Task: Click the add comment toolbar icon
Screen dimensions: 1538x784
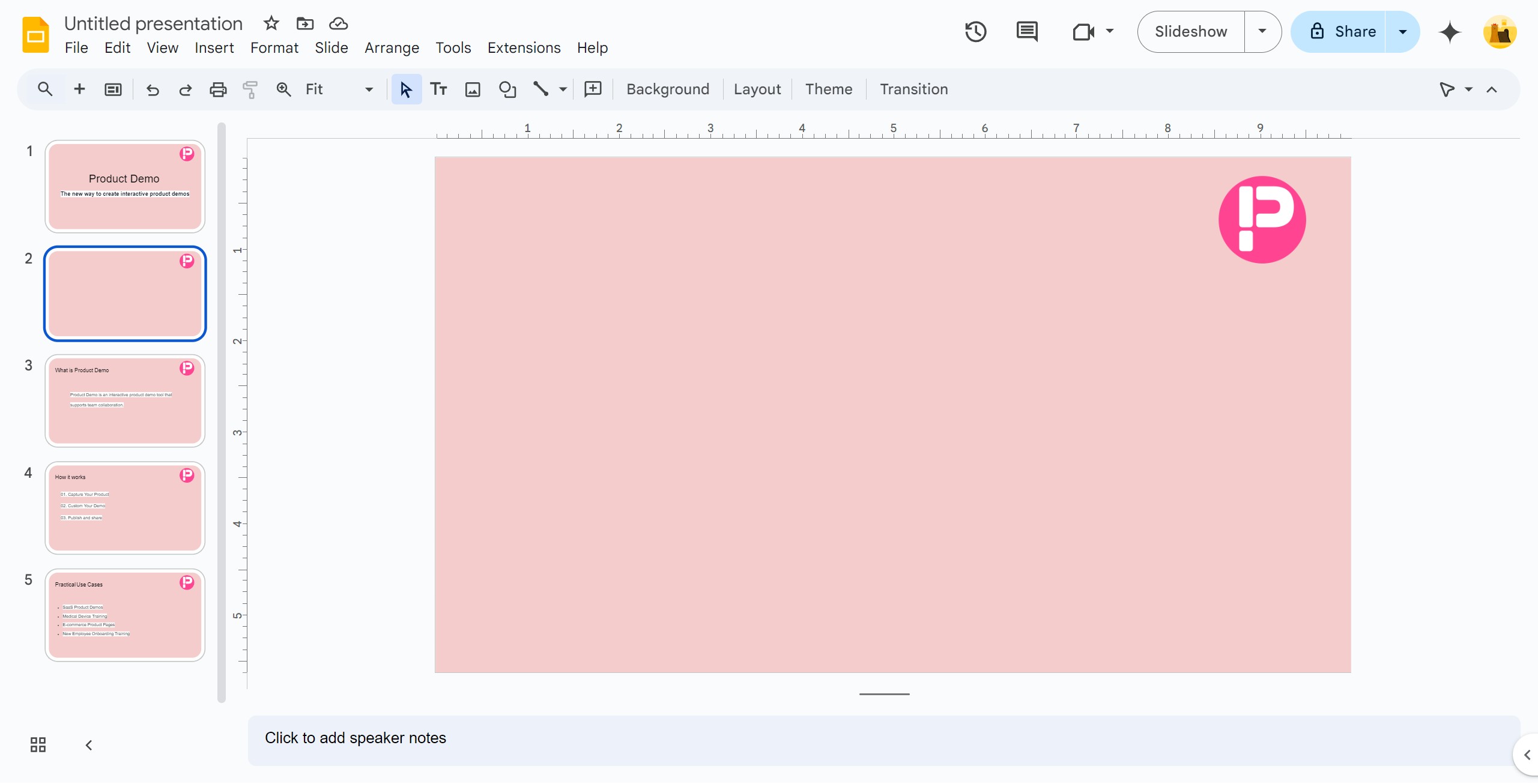Action: pos(593,89)
